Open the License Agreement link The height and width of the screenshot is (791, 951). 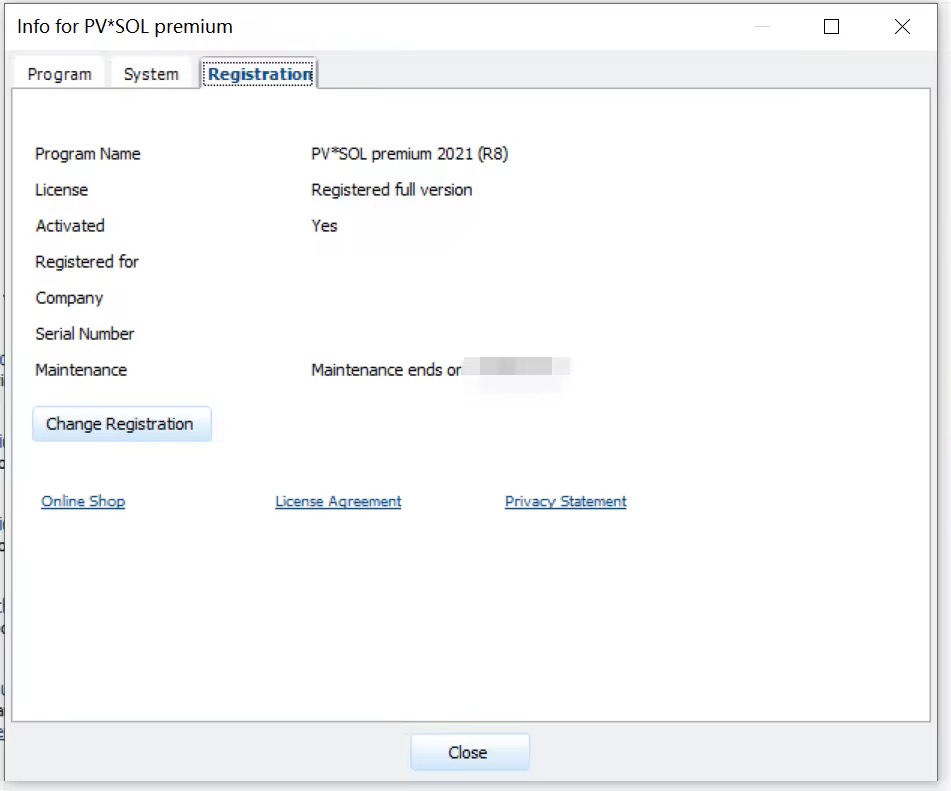coord(337,501)
